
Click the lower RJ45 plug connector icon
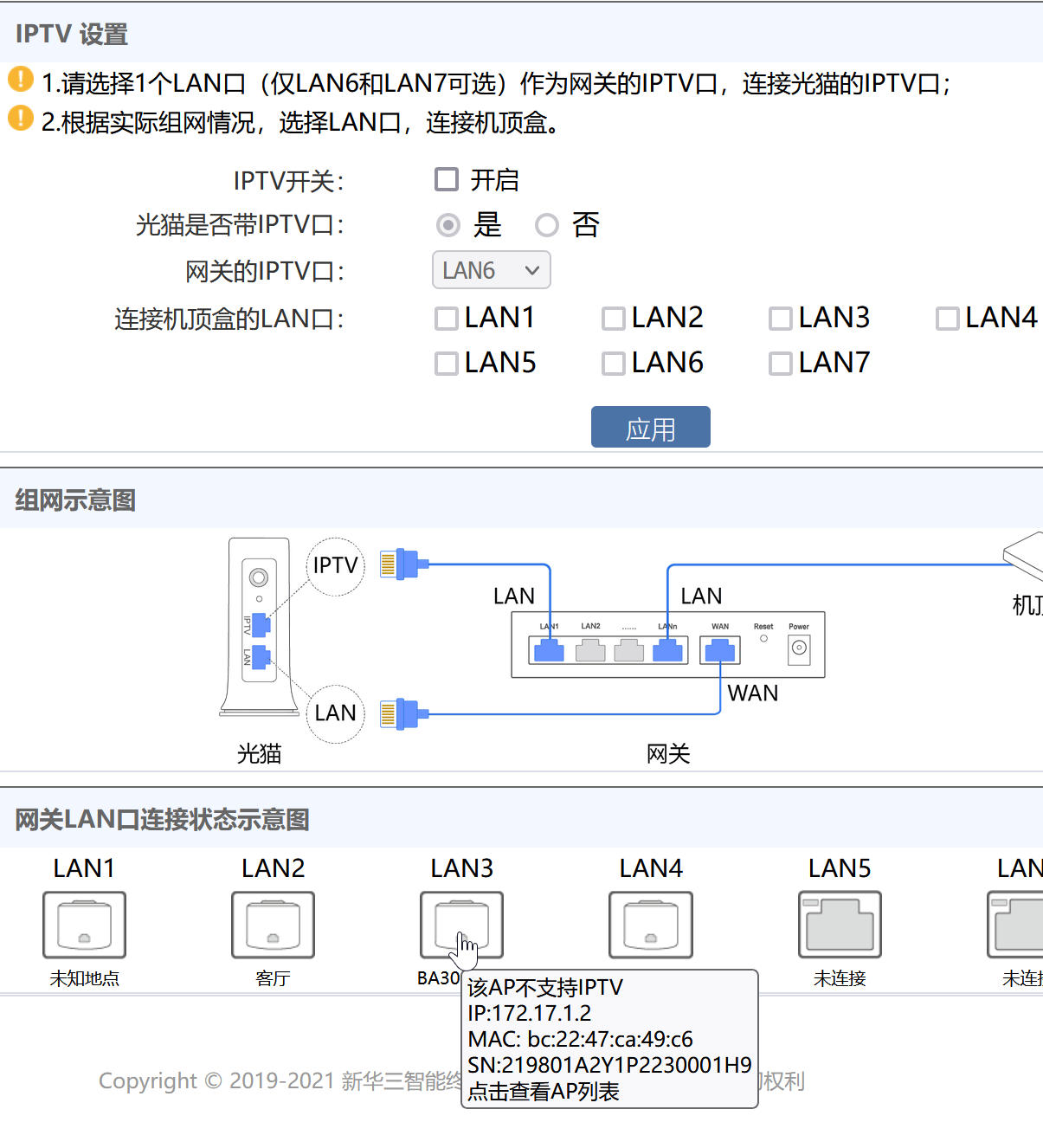click(404, 714)
